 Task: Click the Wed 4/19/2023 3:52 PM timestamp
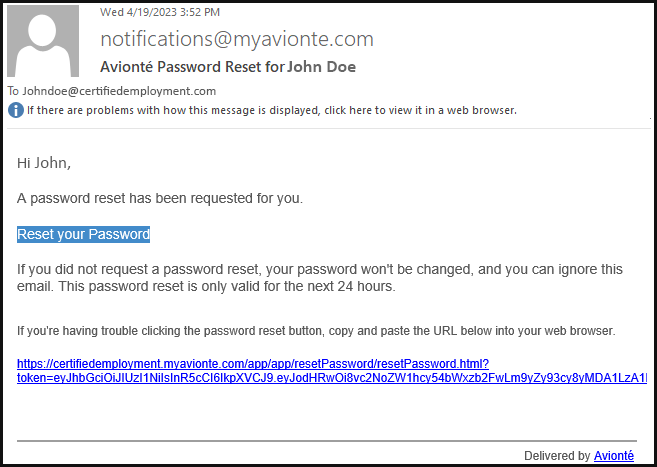point(160,12)
